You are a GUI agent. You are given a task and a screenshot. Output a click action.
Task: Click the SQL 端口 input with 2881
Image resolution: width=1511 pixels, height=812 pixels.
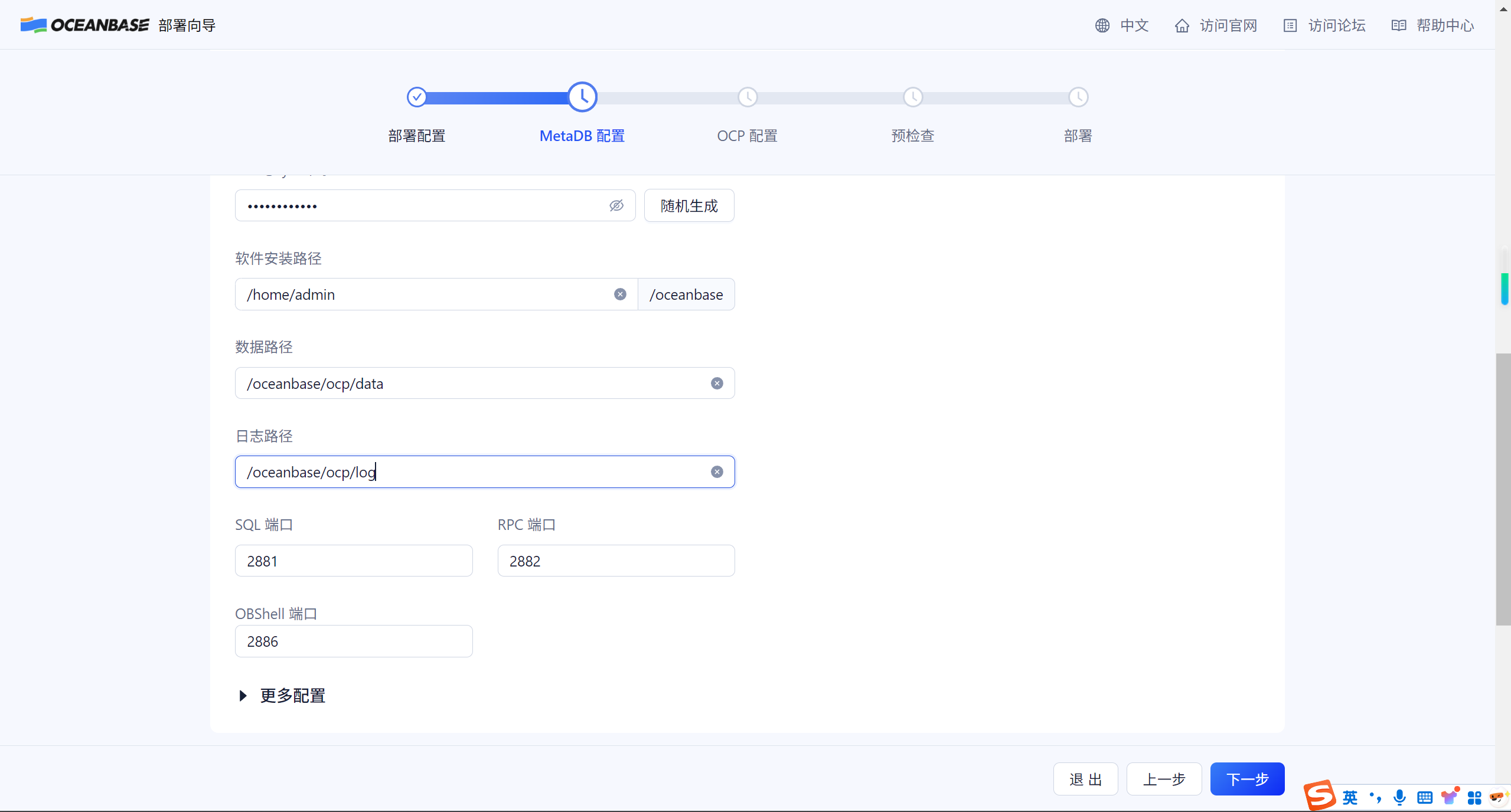pos(354,561)
